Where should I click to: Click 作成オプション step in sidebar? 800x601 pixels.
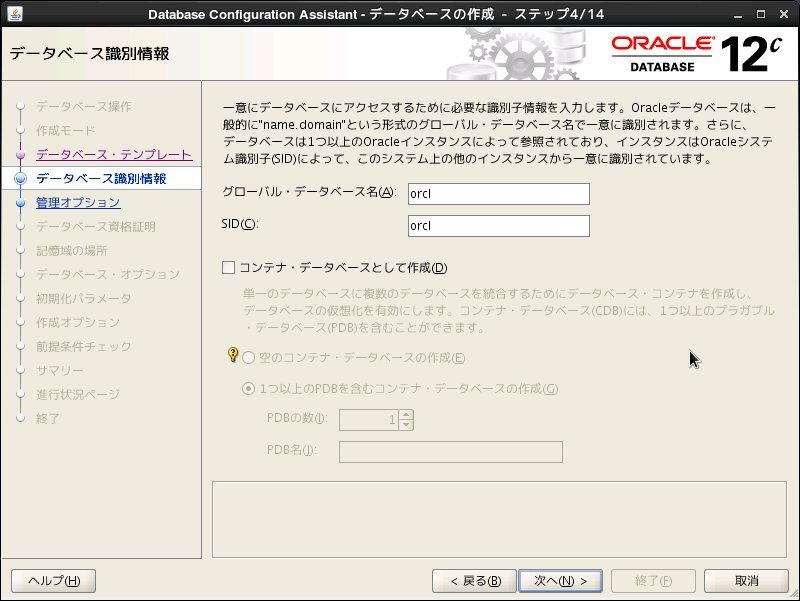(78, 322)
